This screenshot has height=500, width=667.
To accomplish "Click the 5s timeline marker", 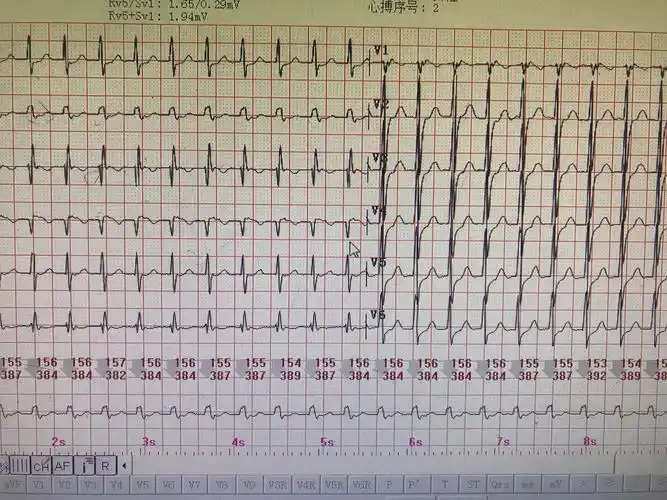I will click(x=327, y=441).
